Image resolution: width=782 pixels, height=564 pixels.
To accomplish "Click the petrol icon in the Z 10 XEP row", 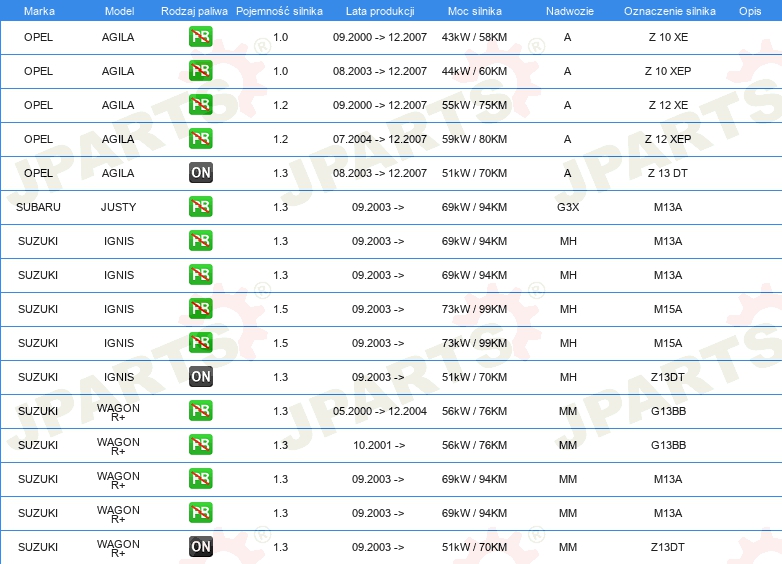I will pyautogui.click(x=200, y=71).
